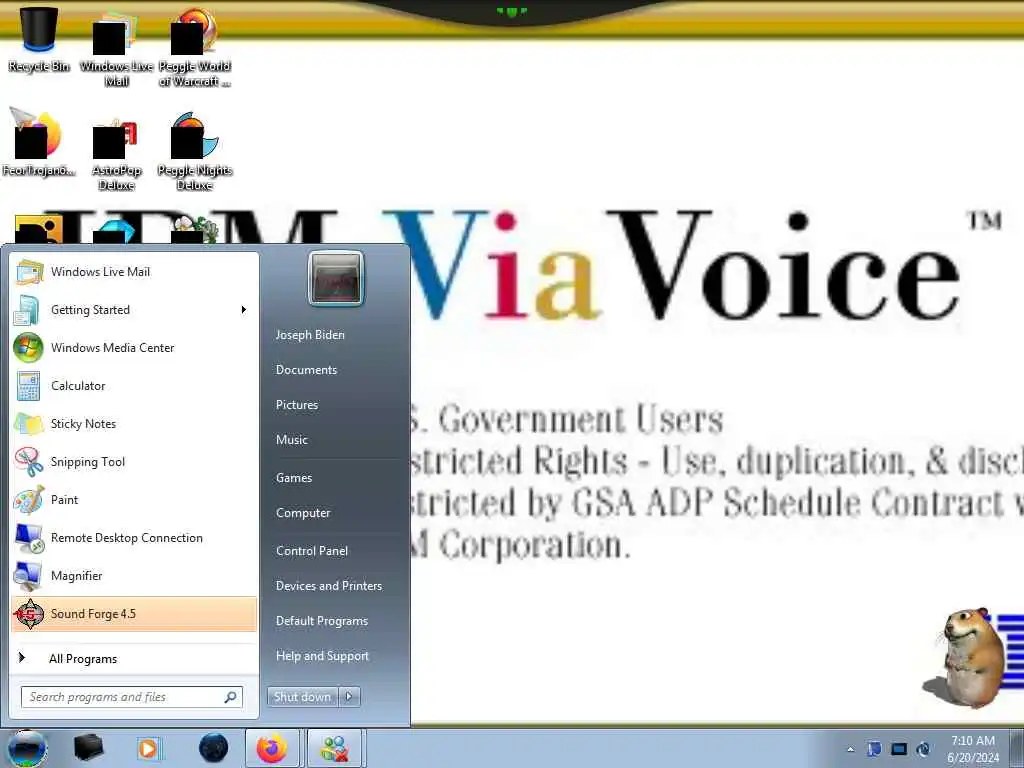Open Games explorer
This screenshot has width=1024, height=768.
tap(294, 477)
